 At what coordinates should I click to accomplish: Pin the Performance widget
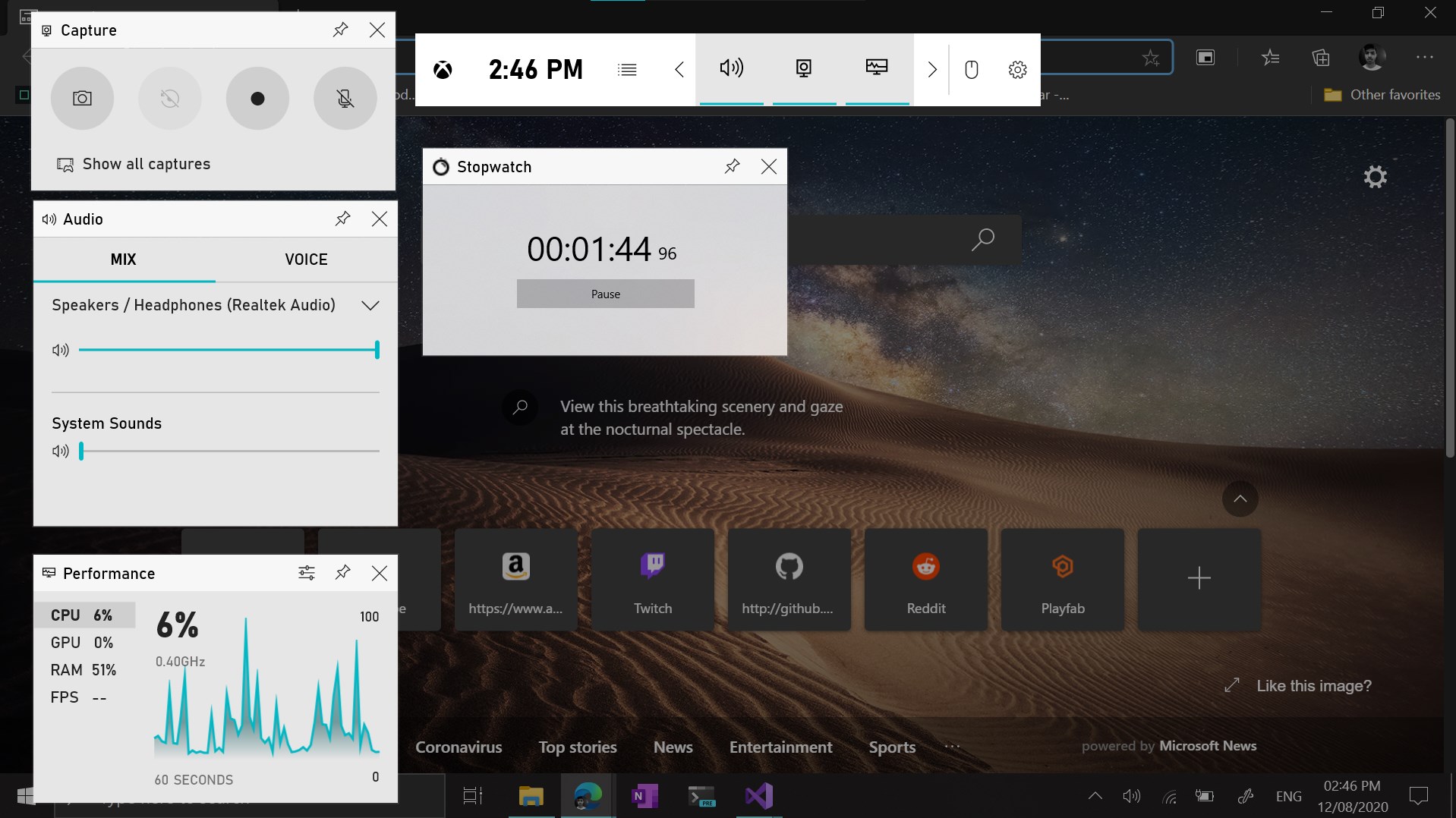click(x=343, y=573)
